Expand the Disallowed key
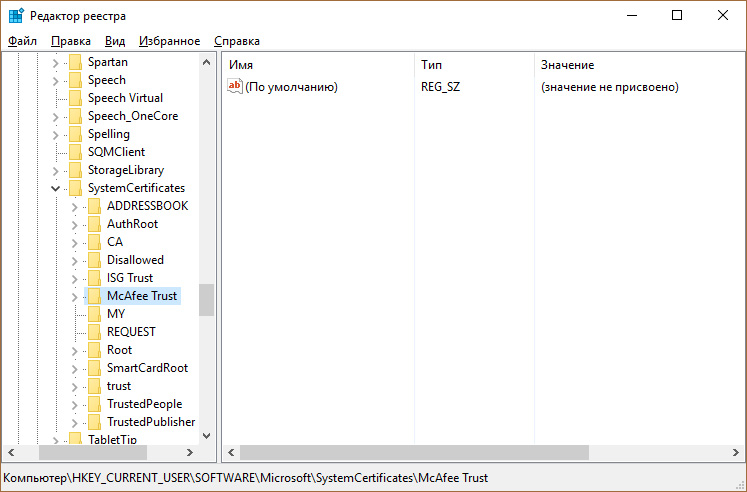Image resolution: width=747 pixels, height=492 pixels. (74, 261)
